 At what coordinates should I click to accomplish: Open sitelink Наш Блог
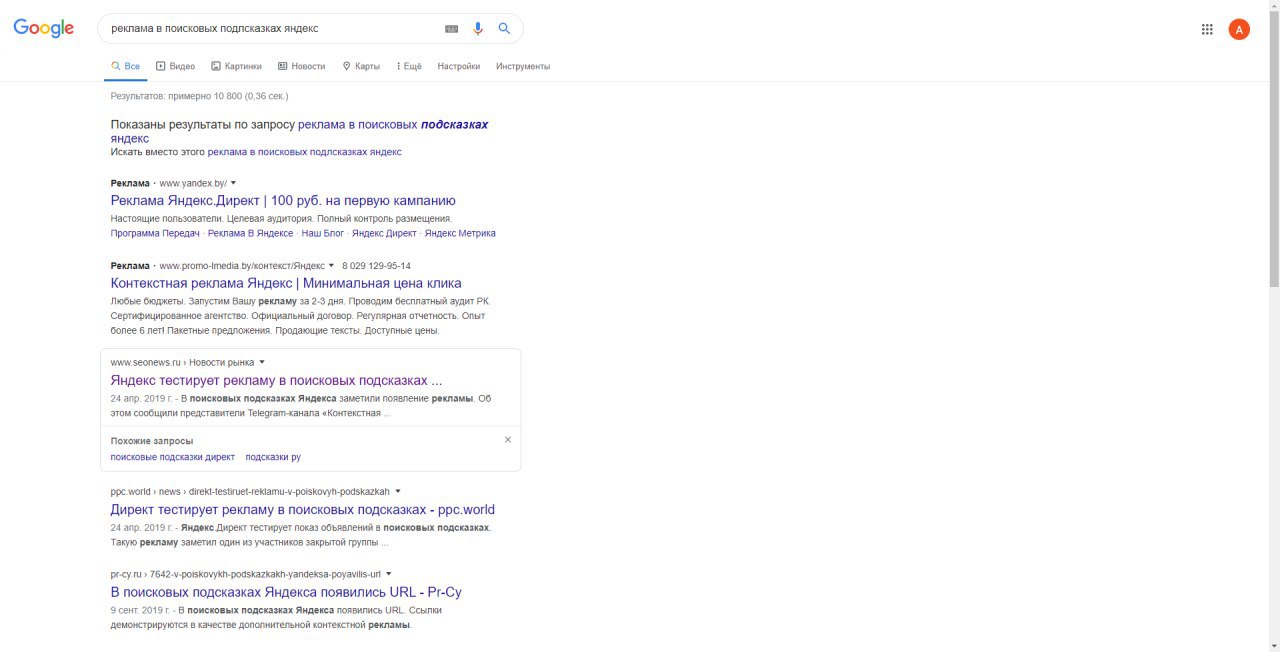[323, 233]
